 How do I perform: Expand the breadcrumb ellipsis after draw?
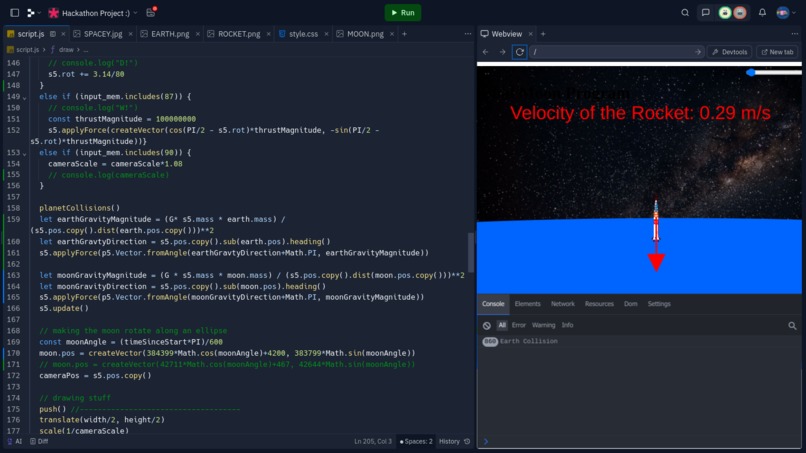pyautogui.click(x=86, y=50)
